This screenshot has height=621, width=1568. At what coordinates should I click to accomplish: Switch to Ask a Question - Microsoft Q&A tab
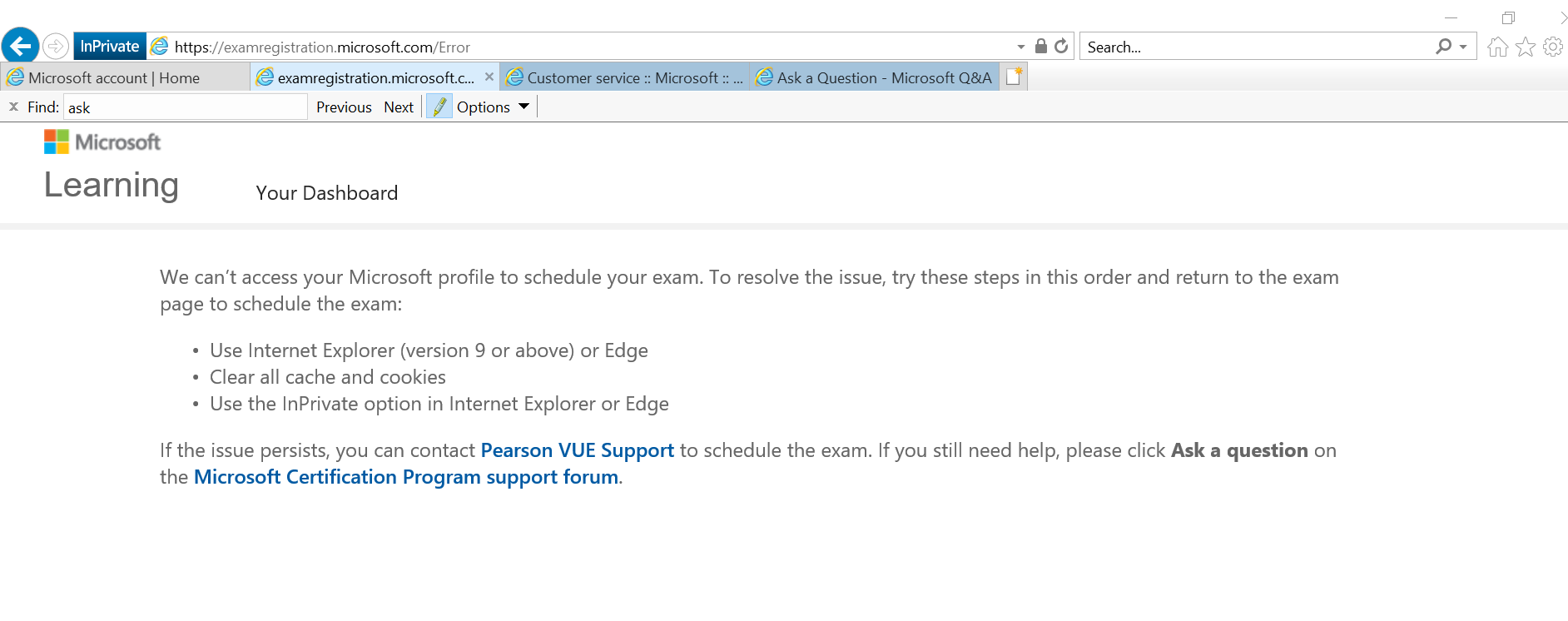[874, 77]
